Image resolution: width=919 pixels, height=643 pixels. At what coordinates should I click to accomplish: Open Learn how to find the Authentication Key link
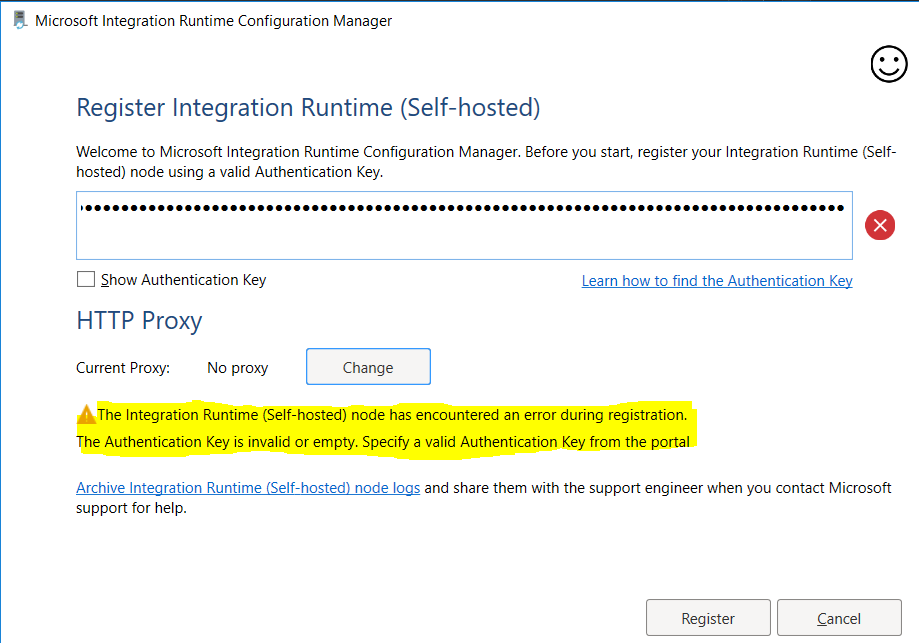point(717,281)
